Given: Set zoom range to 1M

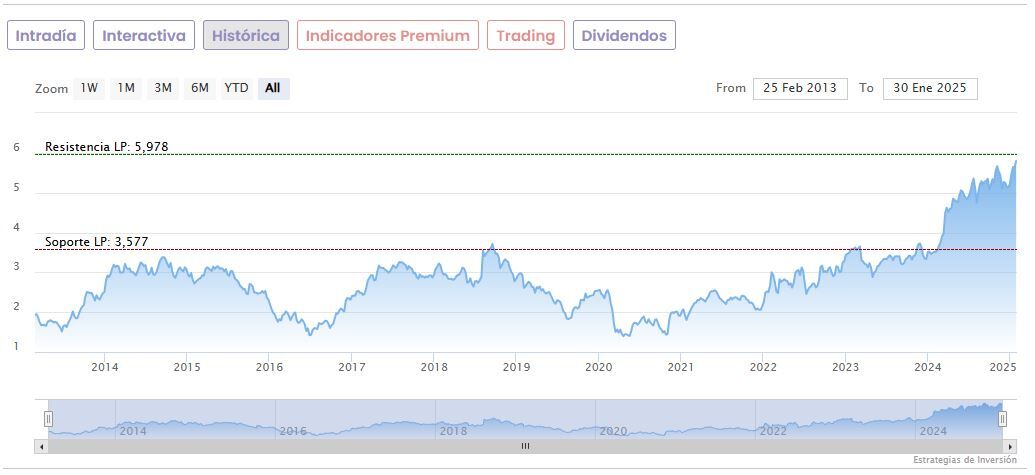Looking at the screenshot, I should pos(126,88).
